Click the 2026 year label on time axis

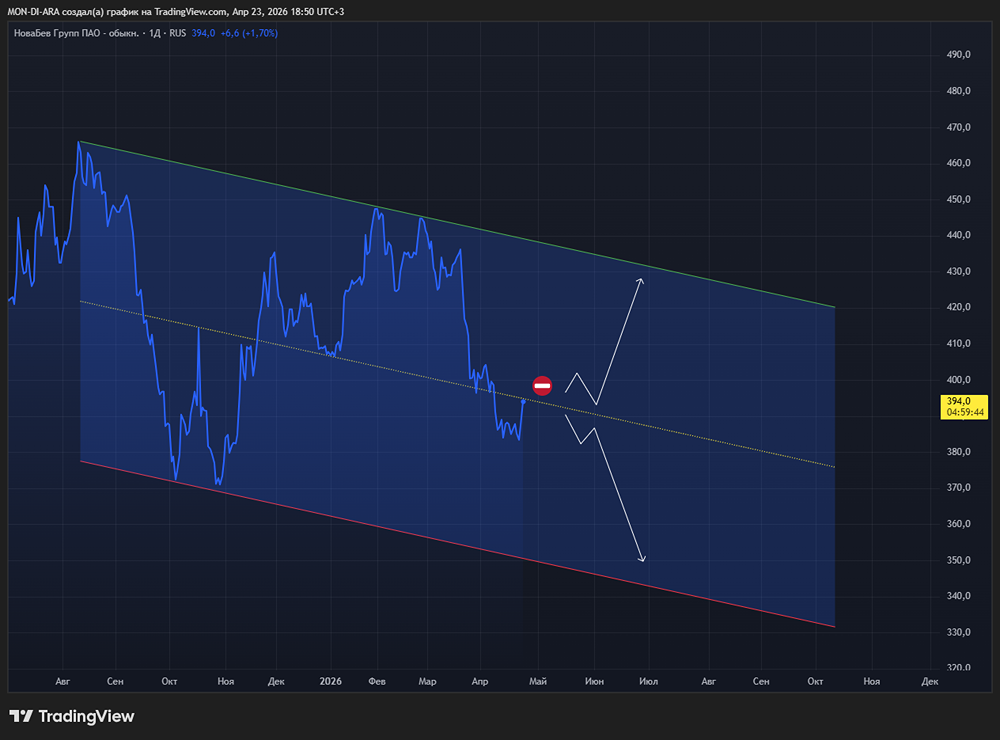click(330, 681)
